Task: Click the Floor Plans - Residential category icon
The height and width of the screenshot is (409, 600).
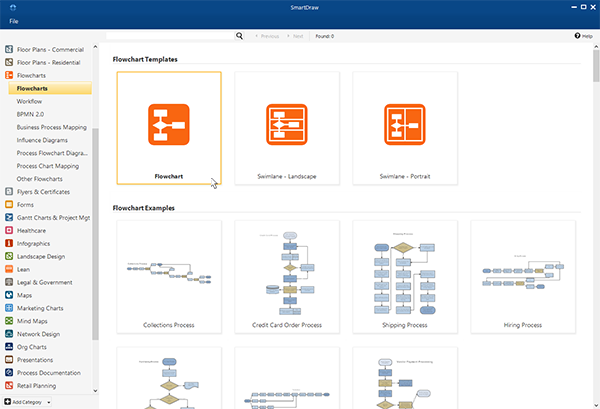Action: click(9, 62)
